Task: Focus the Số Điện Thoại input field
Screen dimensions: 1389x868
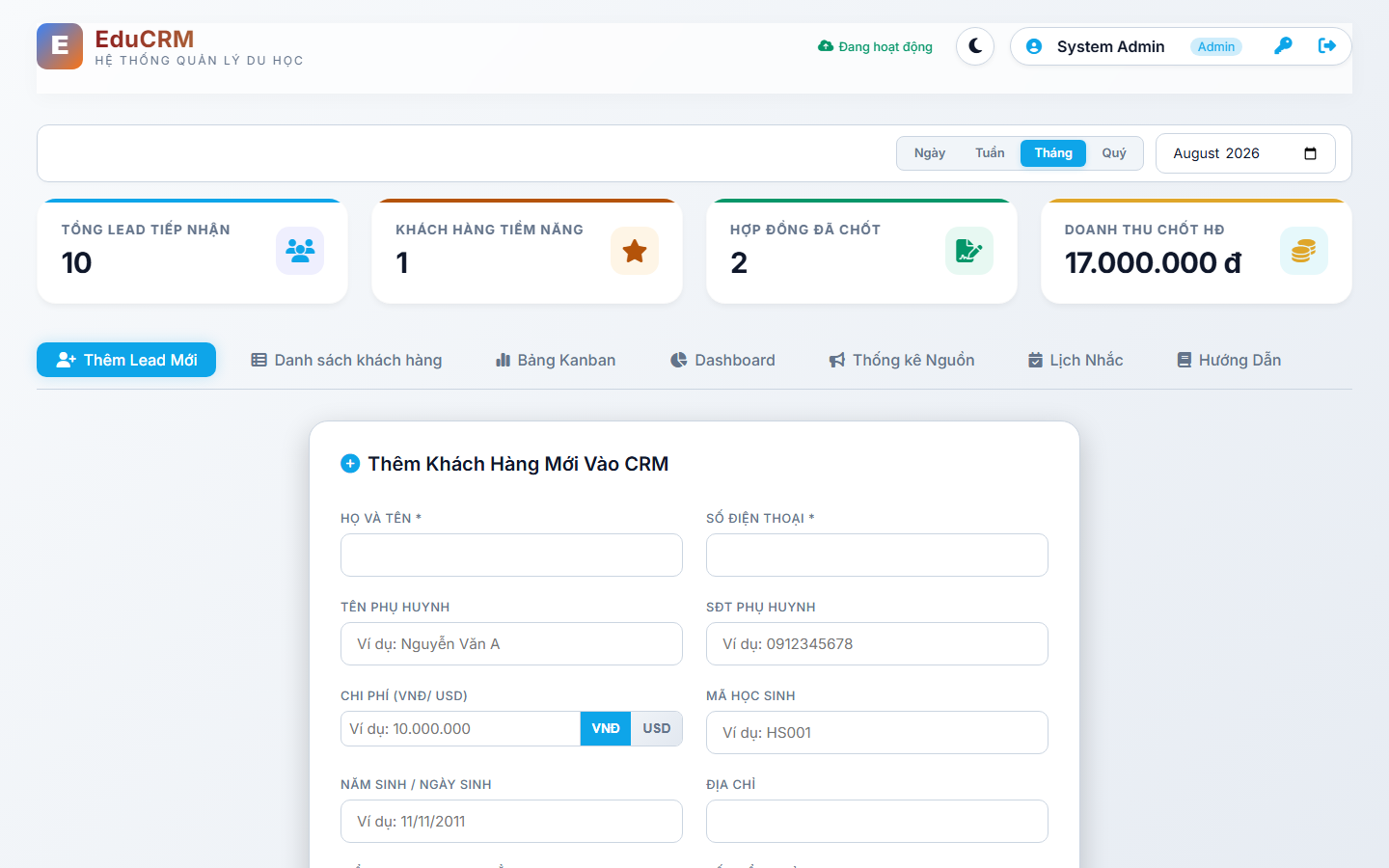Action: [x=877, y=556]
